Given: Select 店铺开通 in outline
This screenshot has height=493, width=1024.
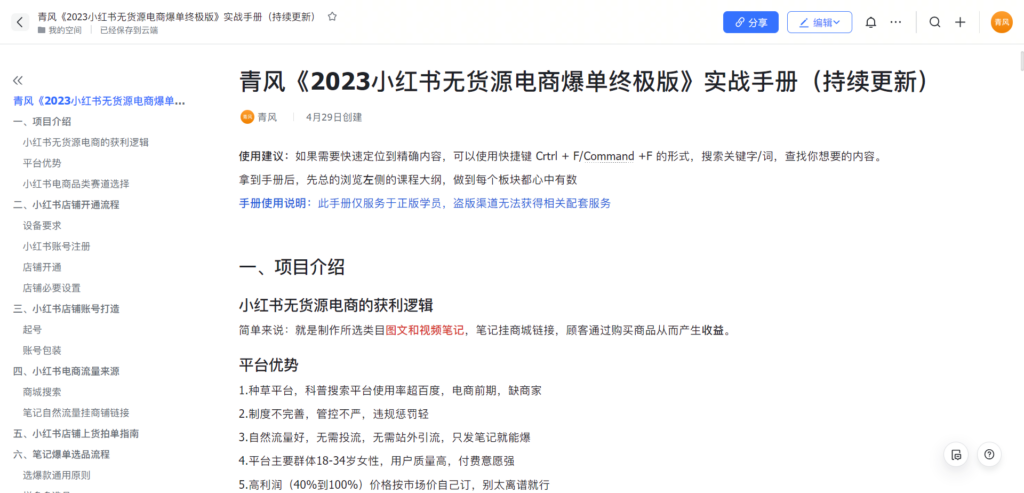Looking at the screenshot, I should point(42,267).
